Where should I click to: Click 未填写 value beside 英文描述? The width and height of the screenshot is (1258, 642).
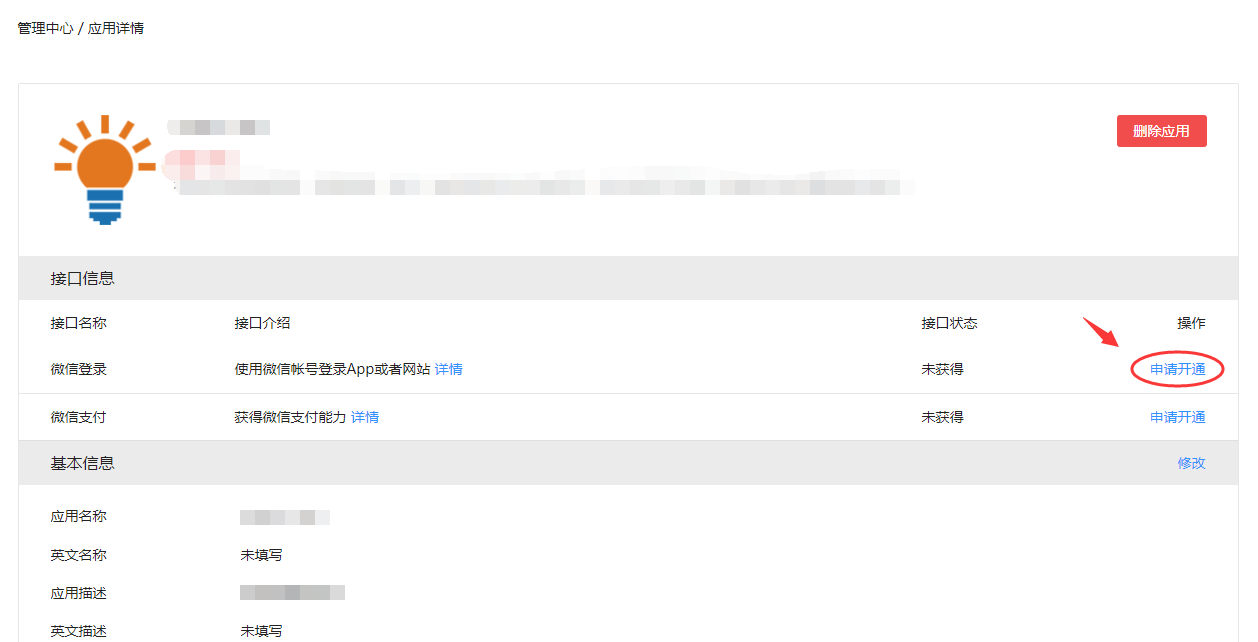[261, 631]
